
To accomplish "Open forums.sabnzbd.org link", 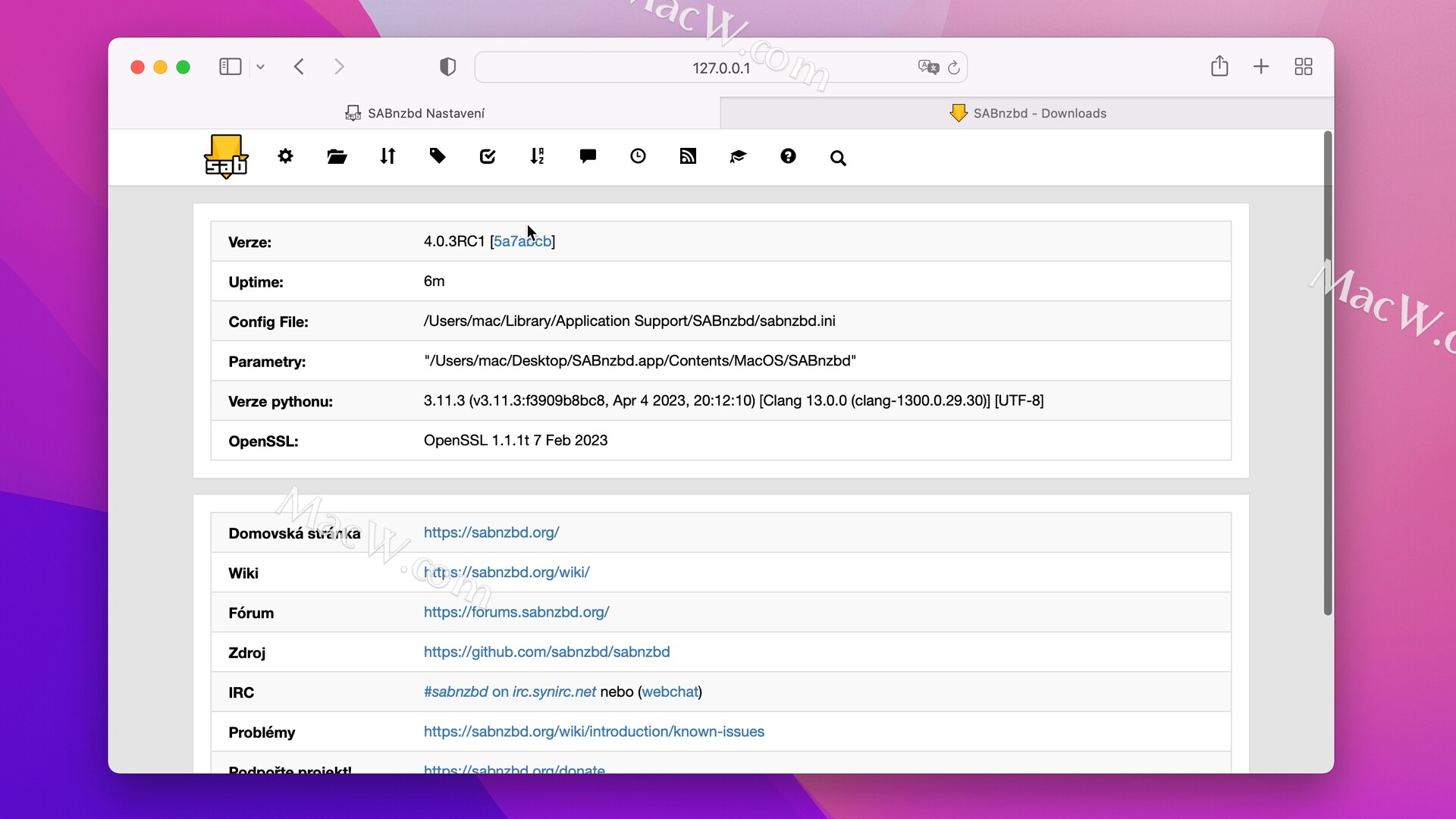I will click(x=516, y=612).
